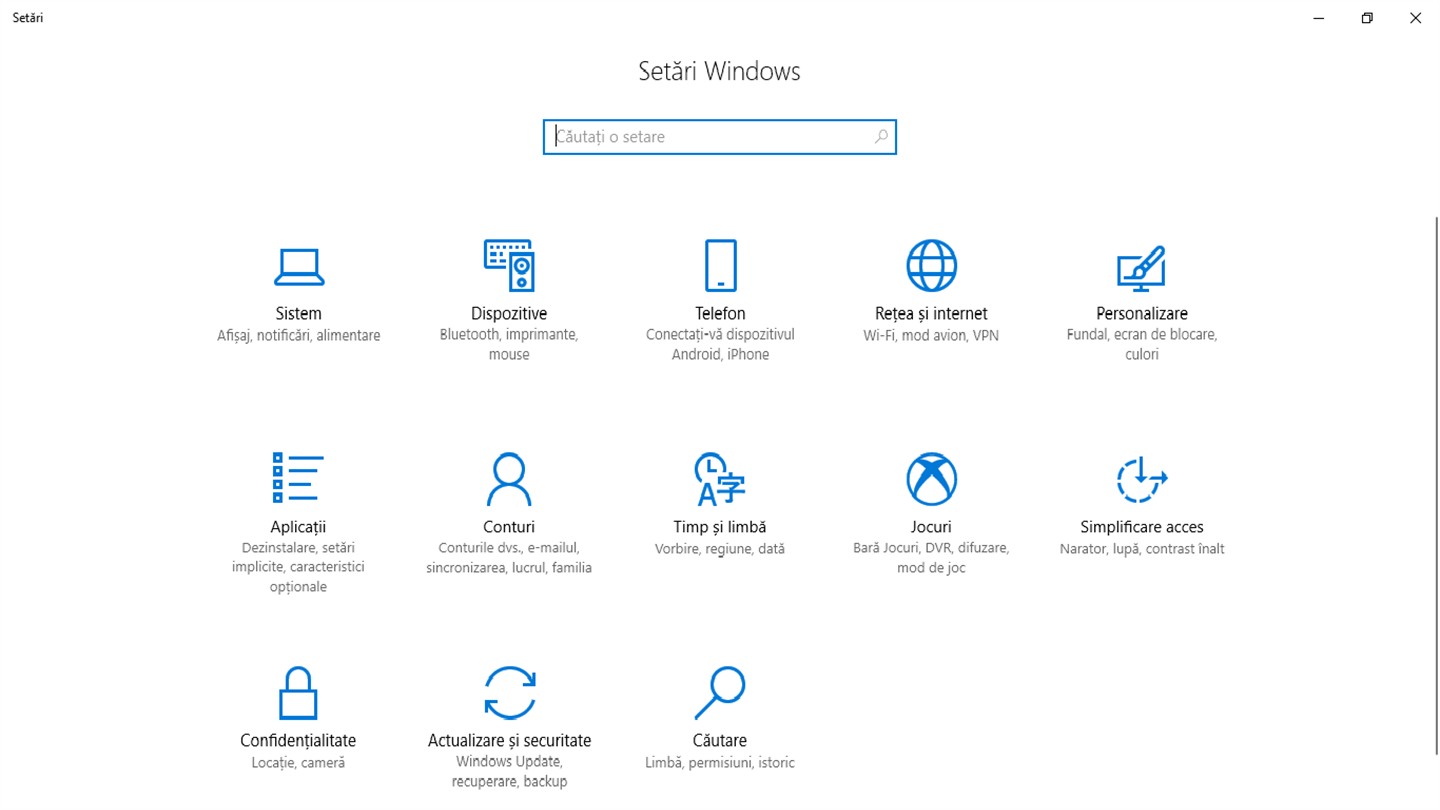Image resolution: width=1440 pixels, height=810 pixels.
Task: Select the Personalizare paintbrush icon
Action: coord(1141,267)
